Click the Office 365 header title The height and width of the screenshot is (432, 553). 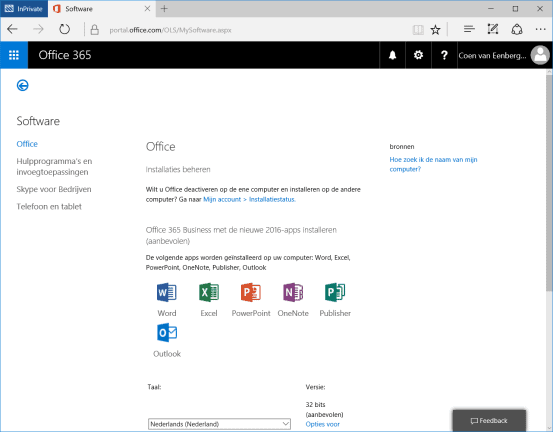(65, 55)
